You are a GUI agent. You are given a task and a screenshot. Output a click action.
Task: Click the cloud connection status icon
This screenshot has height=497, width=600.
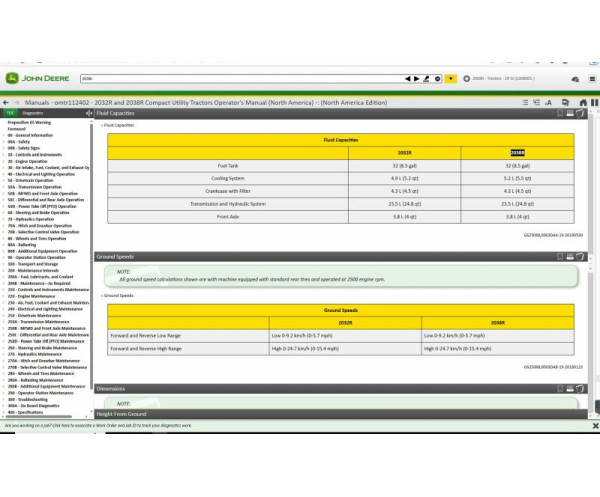coord(575,78)
